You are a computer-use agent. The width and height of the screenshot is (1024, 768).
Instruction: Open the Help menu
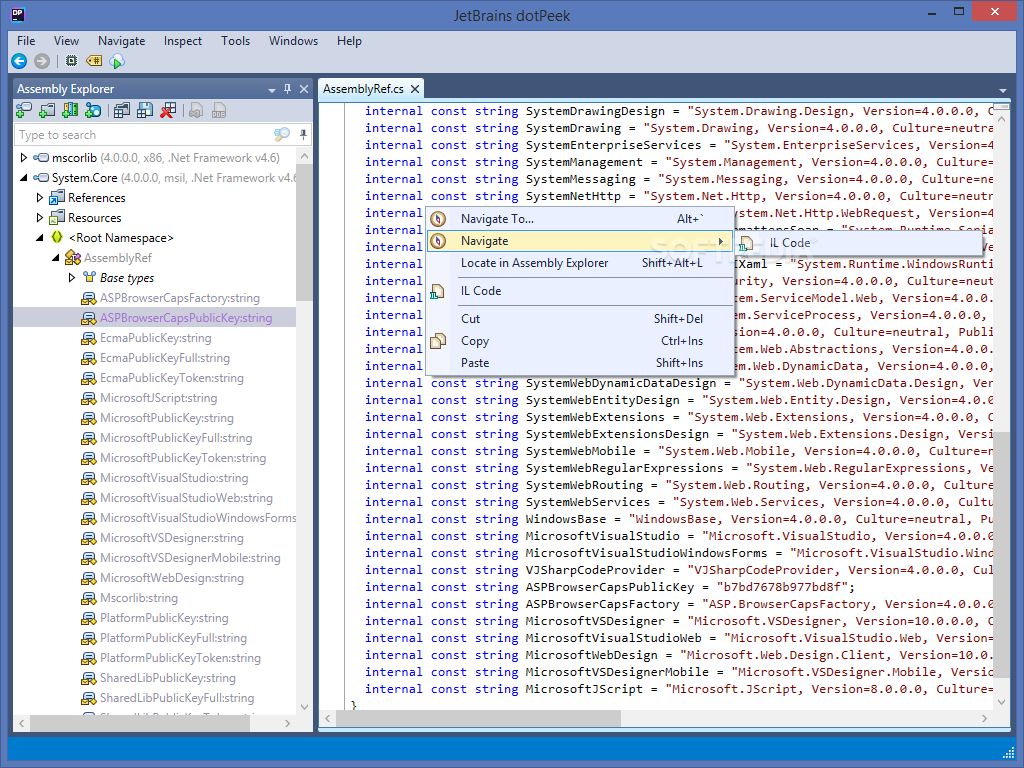coord(349,40)
